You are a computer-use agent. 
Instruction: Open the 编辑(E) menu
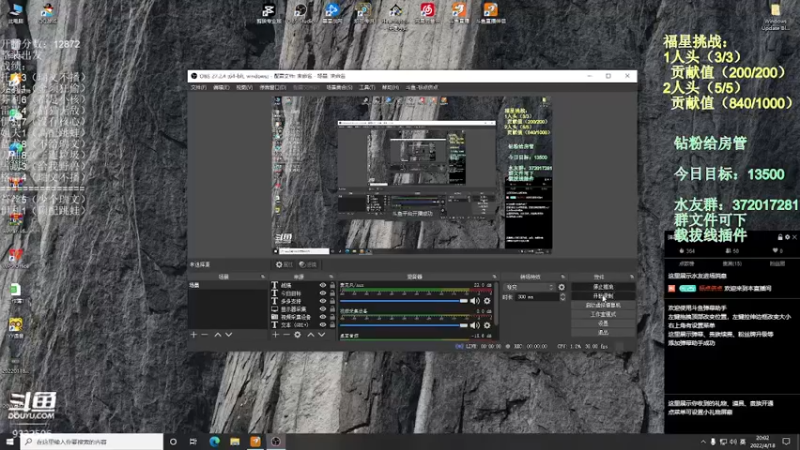[221, 87]
